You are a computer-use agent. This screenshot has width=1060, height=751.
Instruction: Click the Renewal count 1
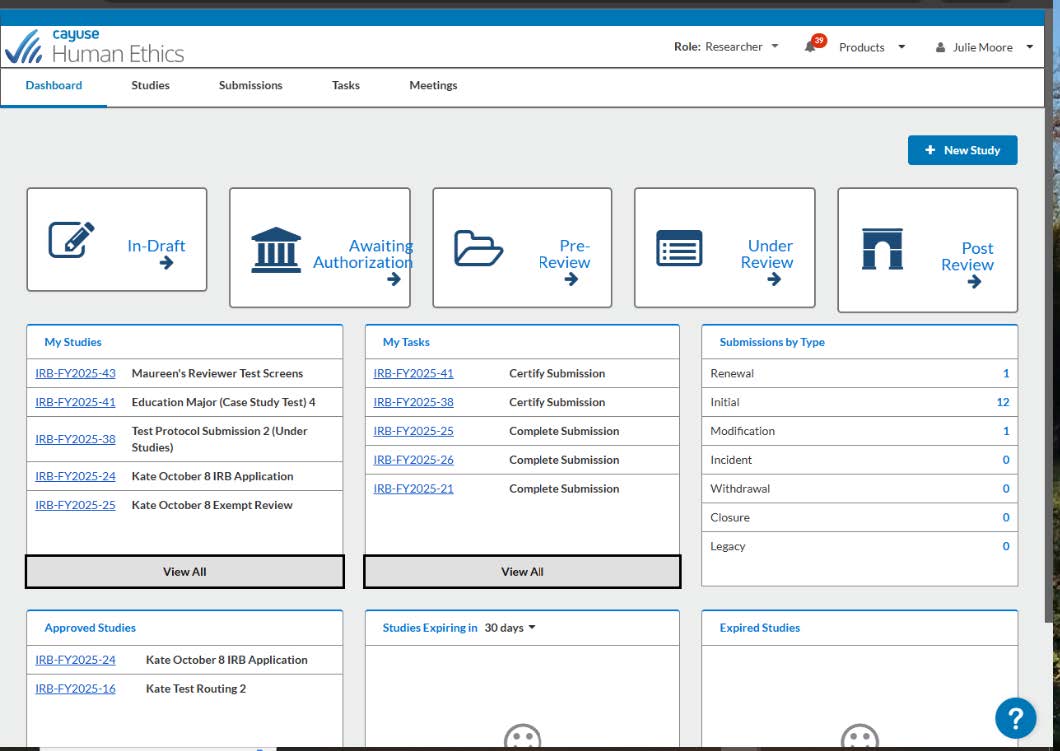1006,373
